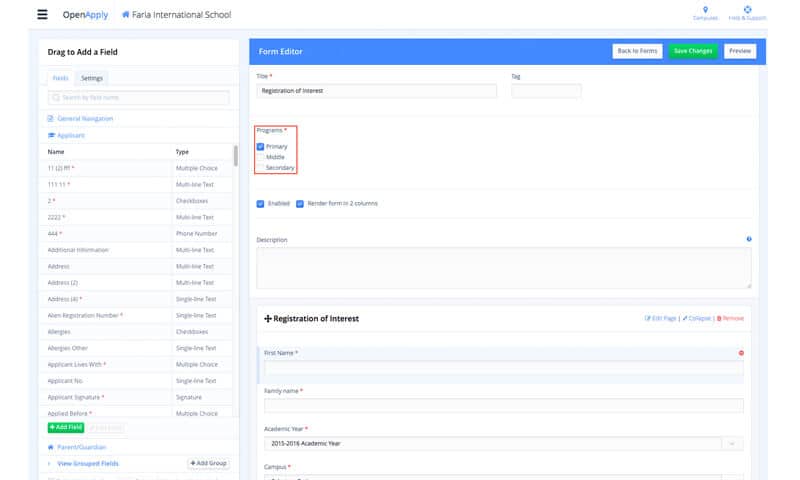800x480 pixels.
Task: Click the Name column header
Action: 56,152
